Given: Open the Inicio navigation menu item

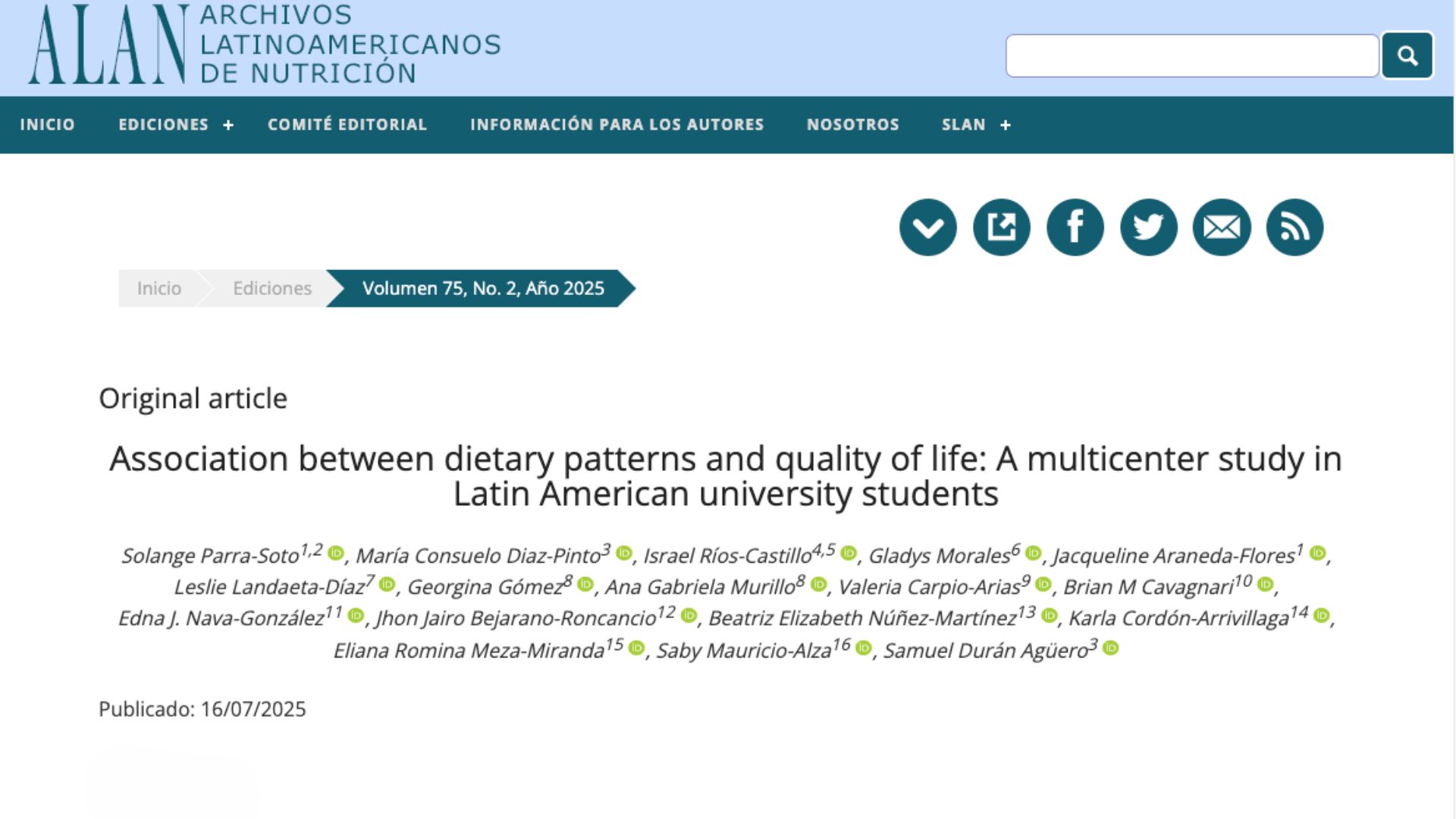Looking at the screenshot, I should click(x=48, y=124).
